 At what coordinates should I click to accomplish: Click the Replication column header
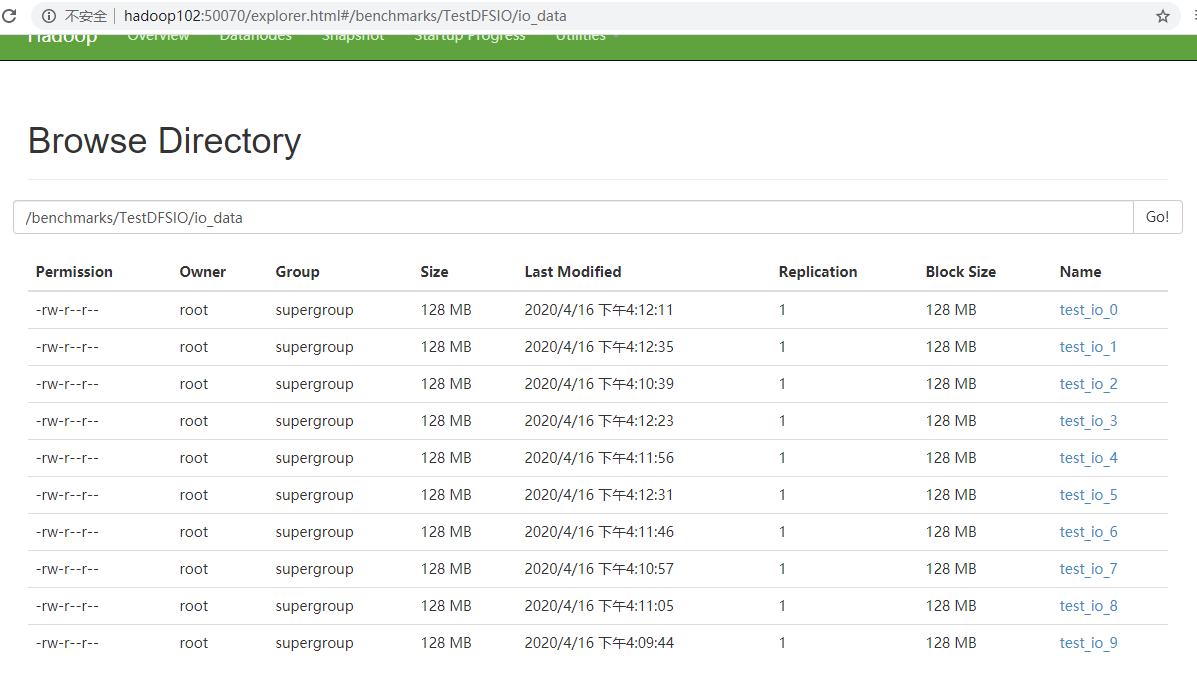[818, 272]
